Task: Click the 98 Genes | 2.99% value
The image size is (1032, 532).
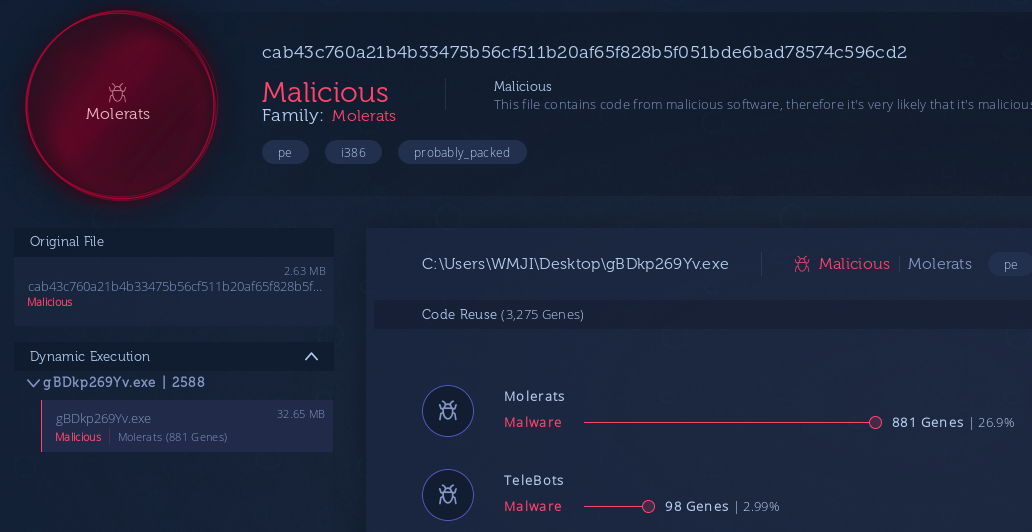Action: pyautogui.click(x=722, y=506)
